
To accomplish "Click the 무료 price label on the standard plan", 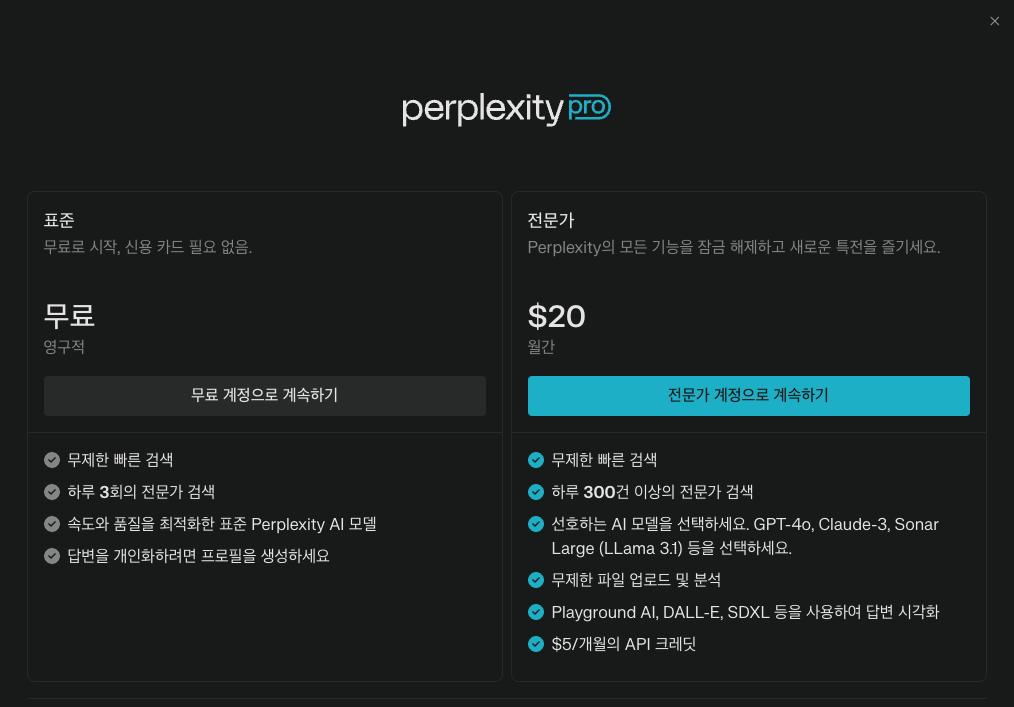I will (x=70, y=317).
